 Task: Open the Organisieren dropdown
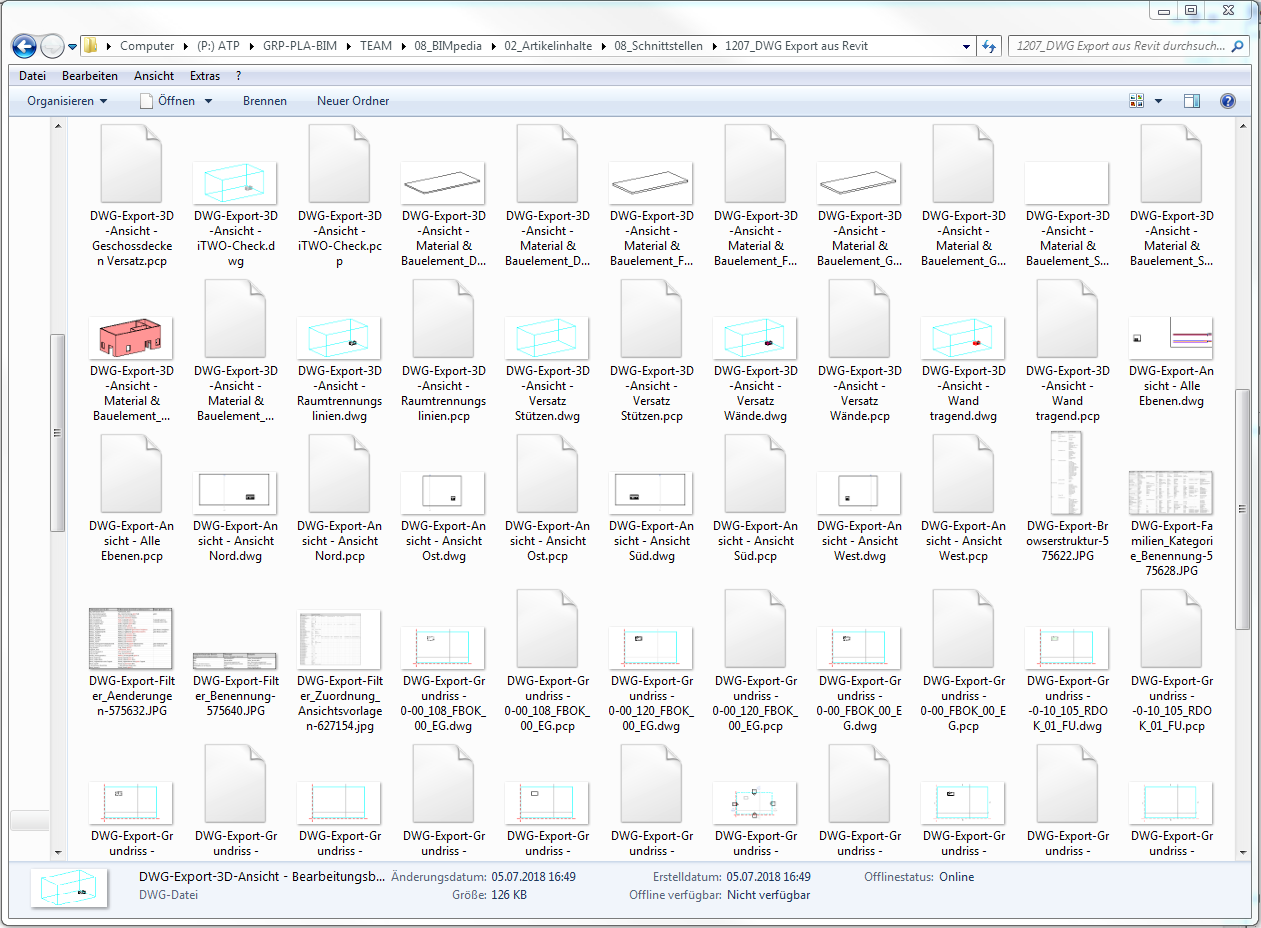[x=67, y=100]
